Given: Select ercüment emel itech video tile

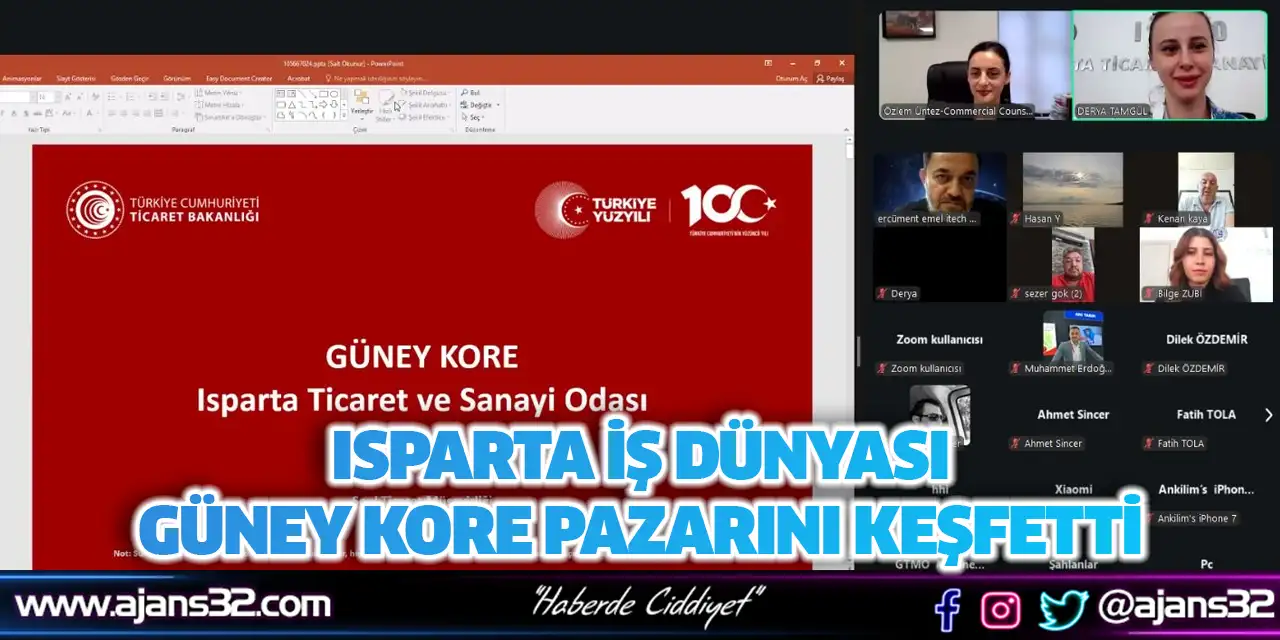Looking at the screenshot, I should (940, 189).
